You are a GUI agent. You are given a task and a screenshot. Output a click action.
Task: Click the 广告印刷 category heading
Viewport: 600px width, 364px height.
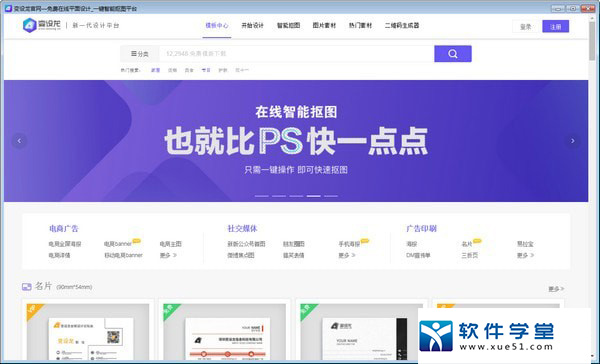[421, 229]
